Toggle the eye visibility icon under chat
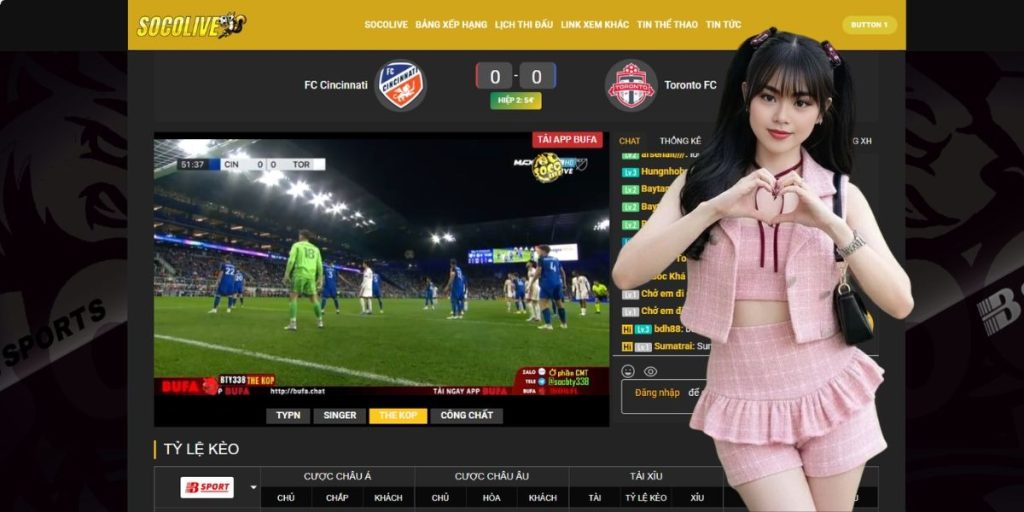 [650, 371]
